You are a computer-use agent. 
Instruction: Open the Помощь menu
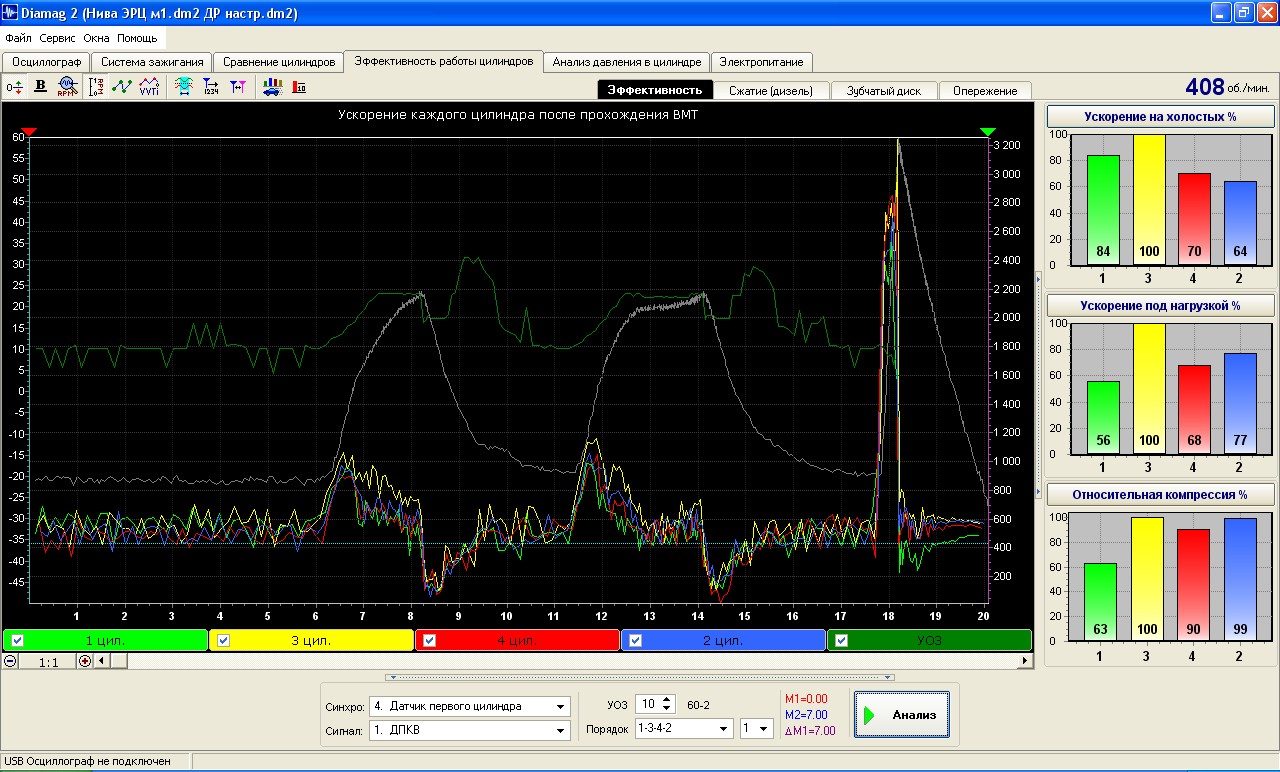point(137,38)
